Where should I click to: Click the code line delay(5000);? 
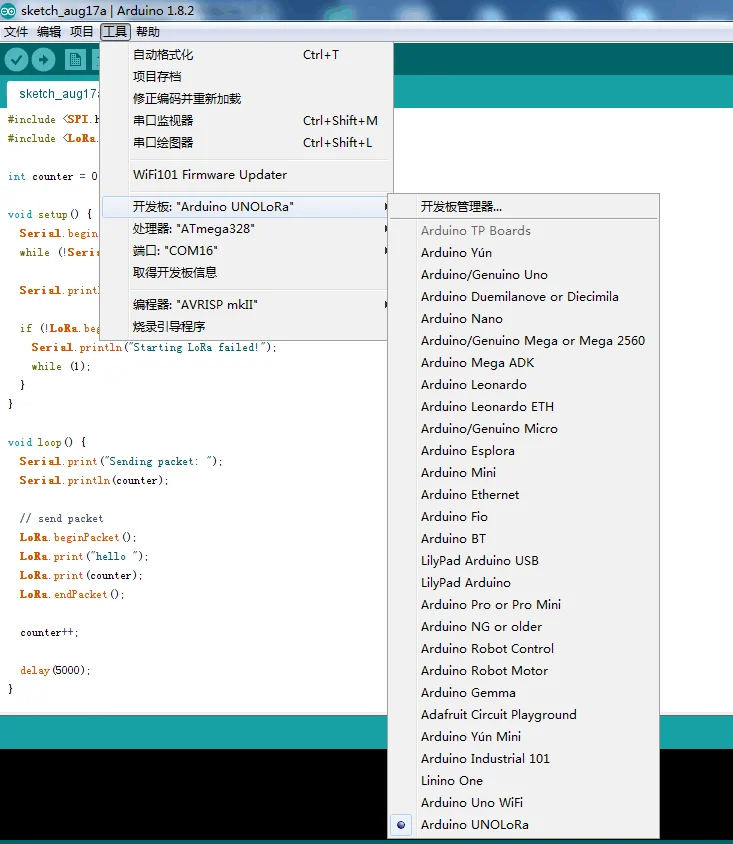click(x=55, y=671)
